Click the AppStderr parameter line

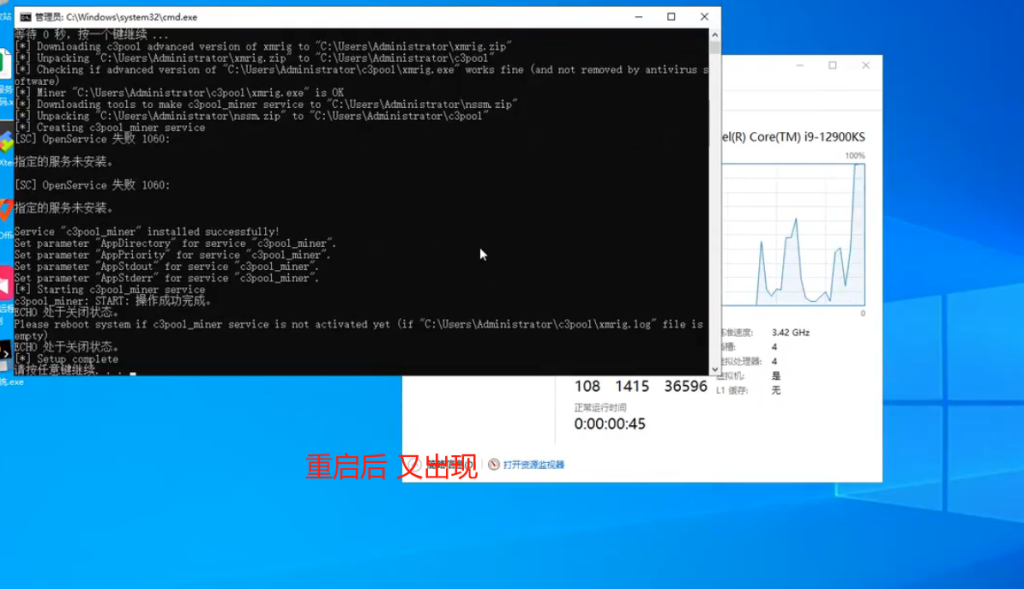coord(167,278)
